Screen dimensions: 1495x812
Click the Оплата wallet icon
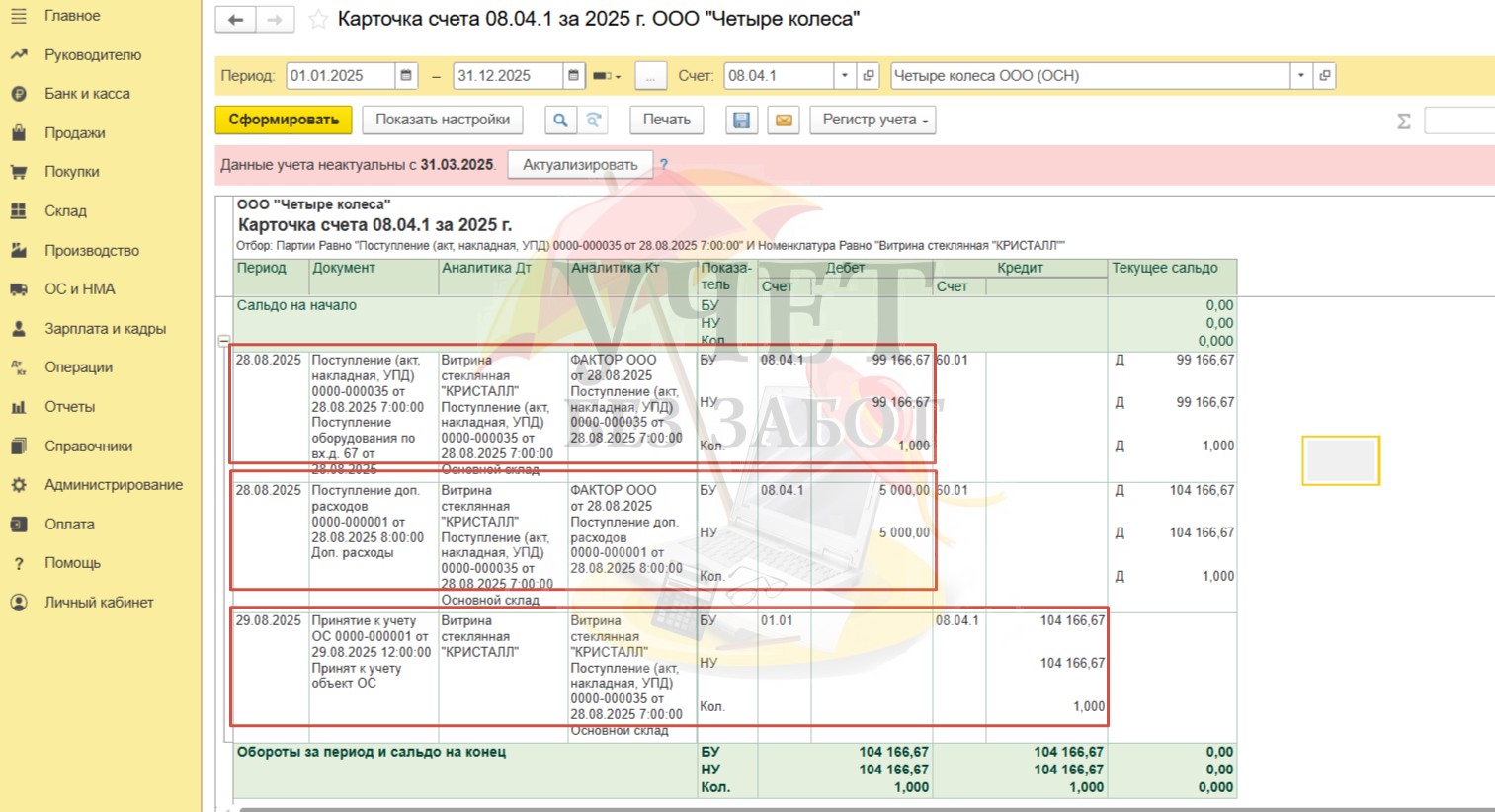click(19, 525)
